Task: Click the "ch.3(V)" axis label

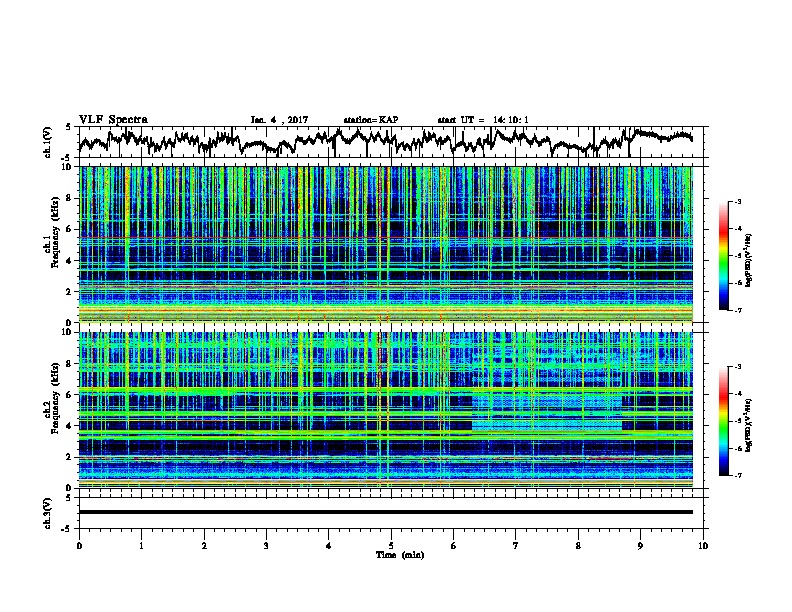Action: point(48,513)
